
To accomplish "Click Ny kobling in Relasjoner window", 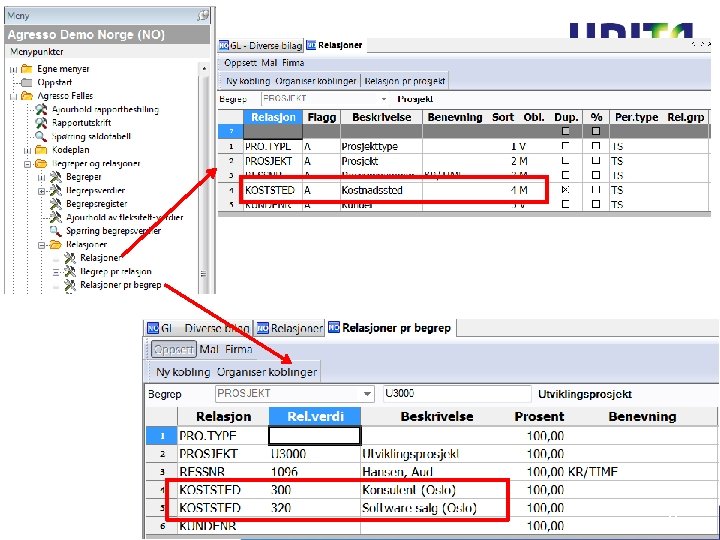I will (x=248, y=81).
